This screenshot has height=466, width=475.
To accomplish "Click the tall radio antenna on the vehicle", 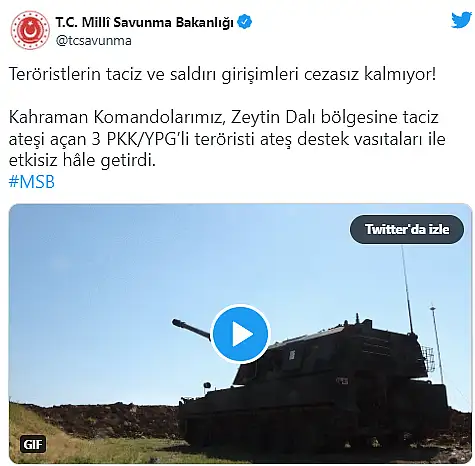I will click(407, 288).
